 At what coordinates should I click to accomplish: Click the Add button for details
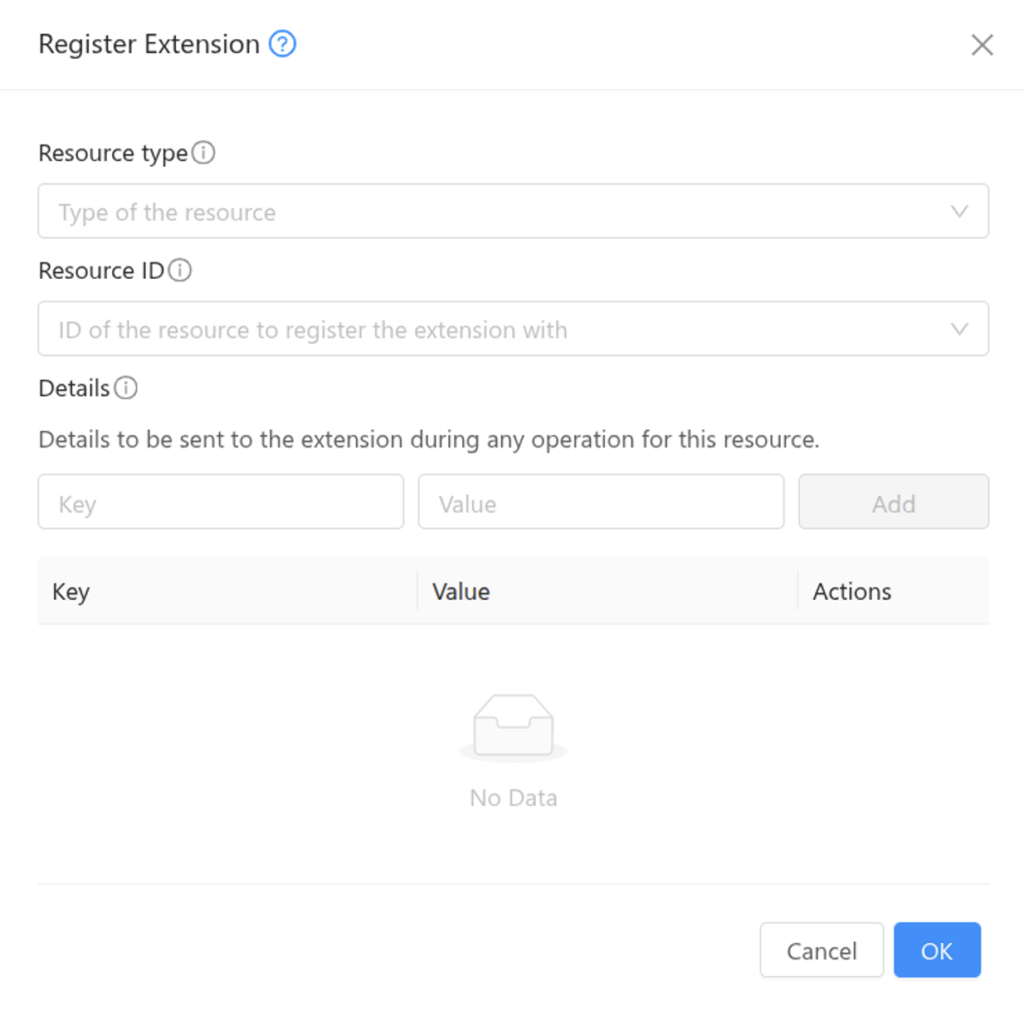[893, 503]
